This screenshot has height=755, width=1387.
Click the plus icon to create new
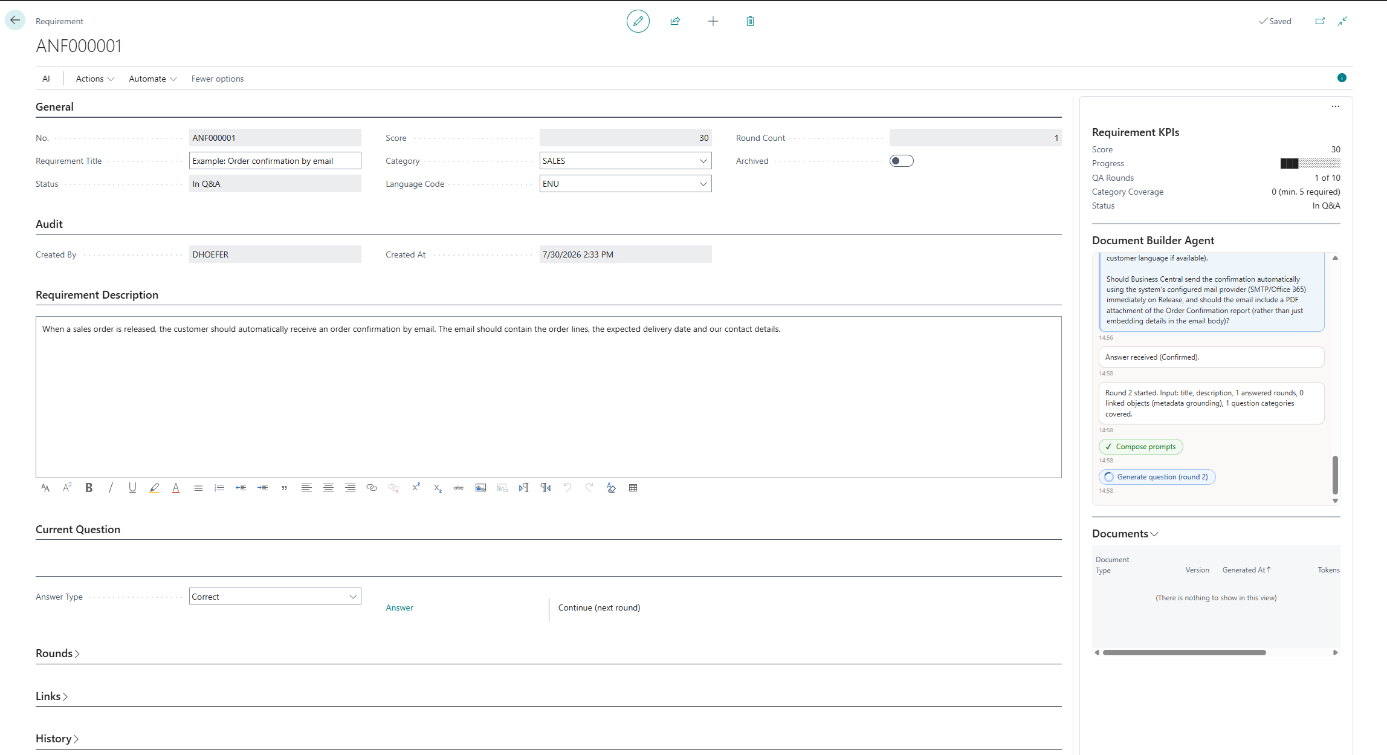713,21
